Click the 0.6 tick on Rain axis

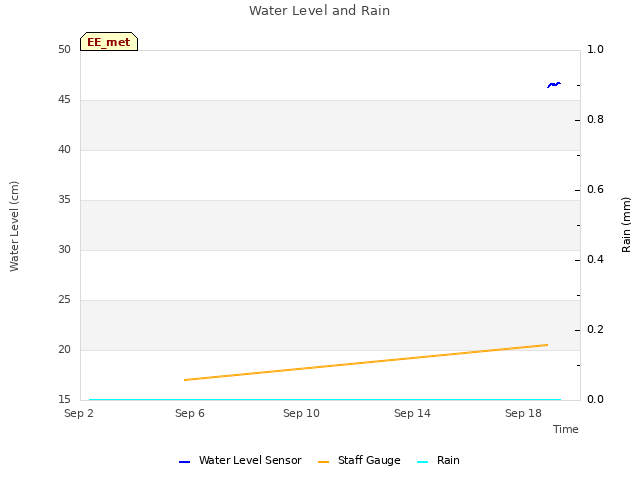(x=595, y=189)
